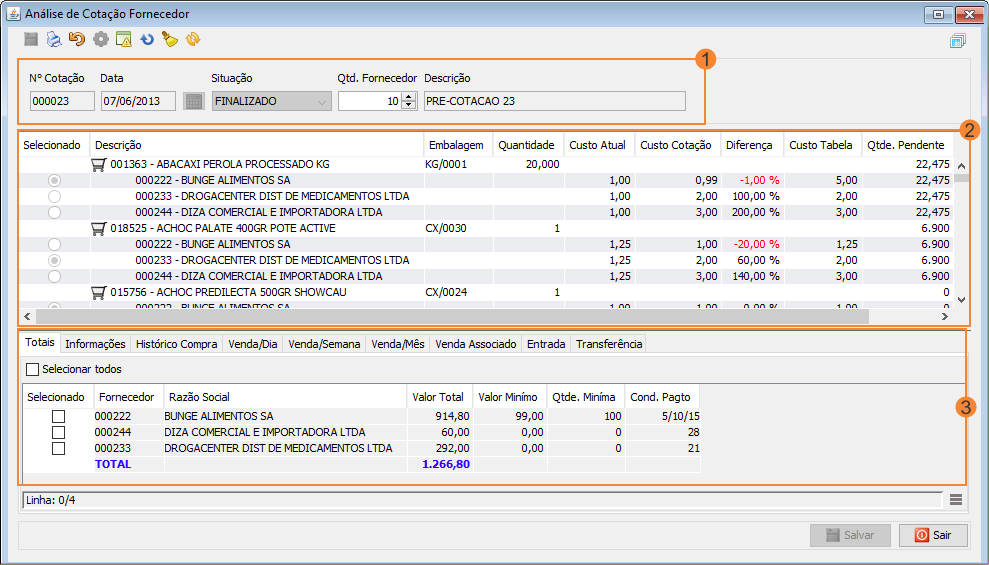Increase Qtd. Fornecedor with up arrow
This screenshot has height=565, width=989.
point(409,97)
